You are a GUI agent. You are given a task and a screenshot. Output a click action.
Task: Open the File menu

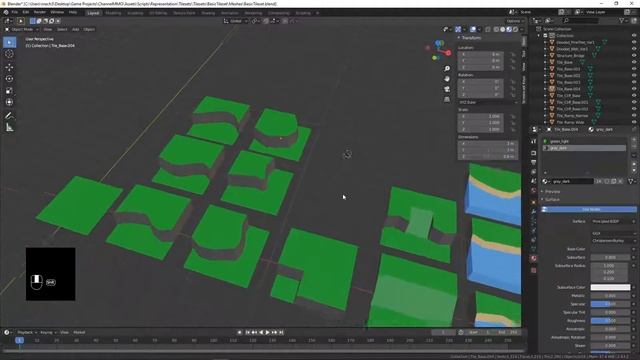tap(15, 12)
